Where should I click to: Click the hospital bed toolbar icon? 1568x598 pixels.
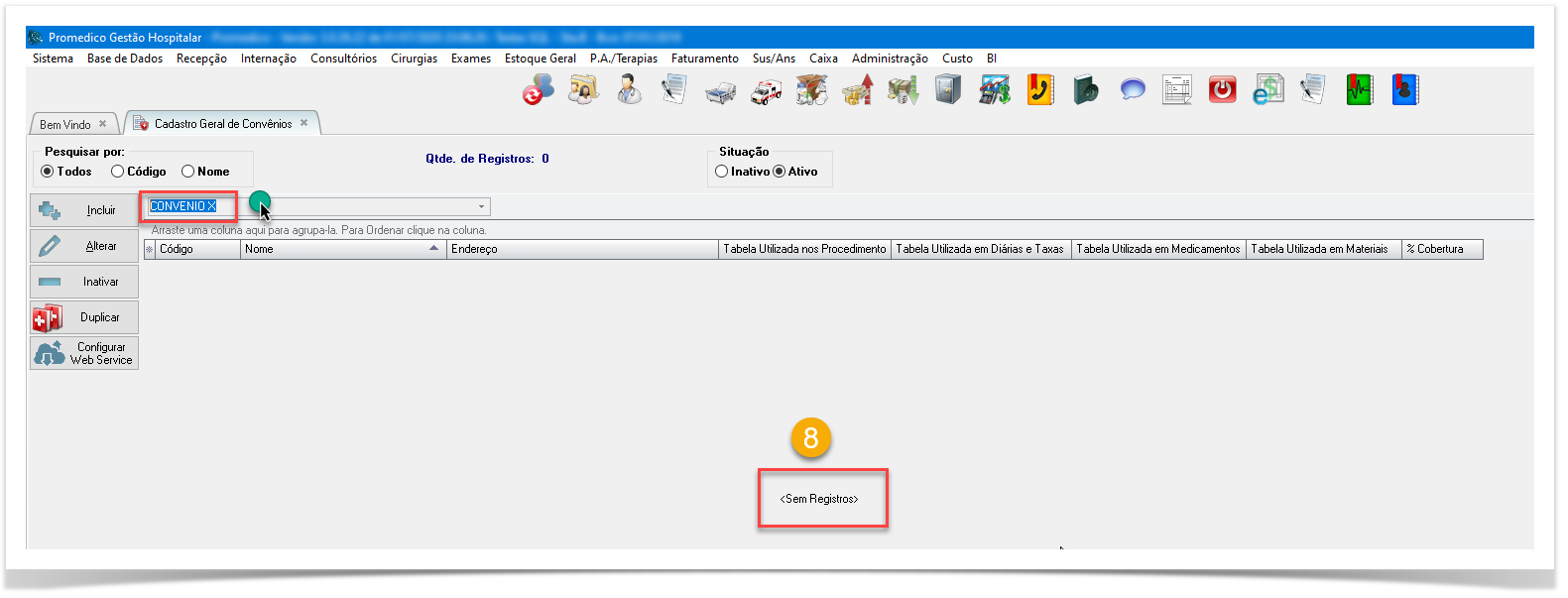click(x=720, y=92)
